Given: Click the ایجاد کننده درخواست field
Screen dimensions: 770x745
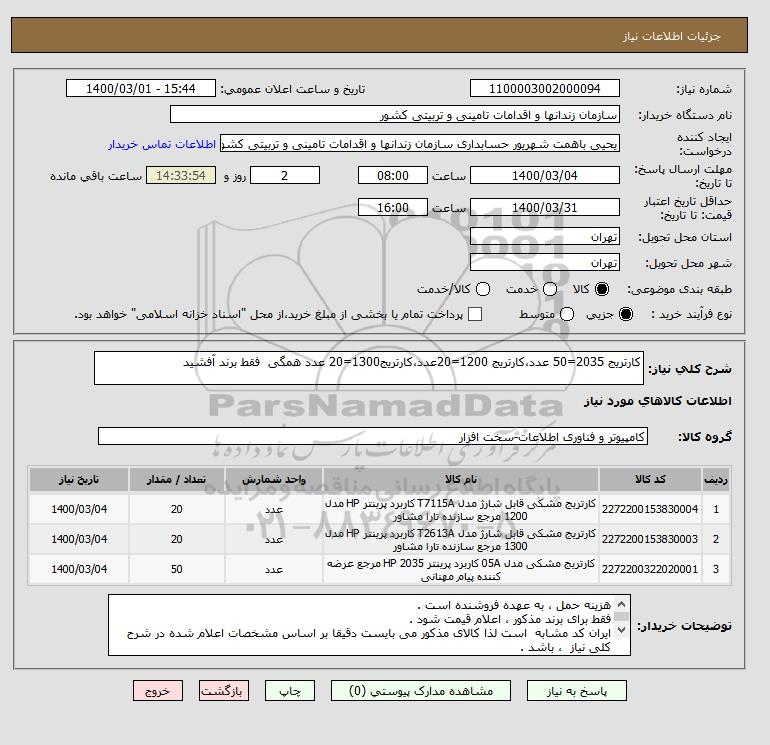Looking at the screenshot, I should pos(420,144).
